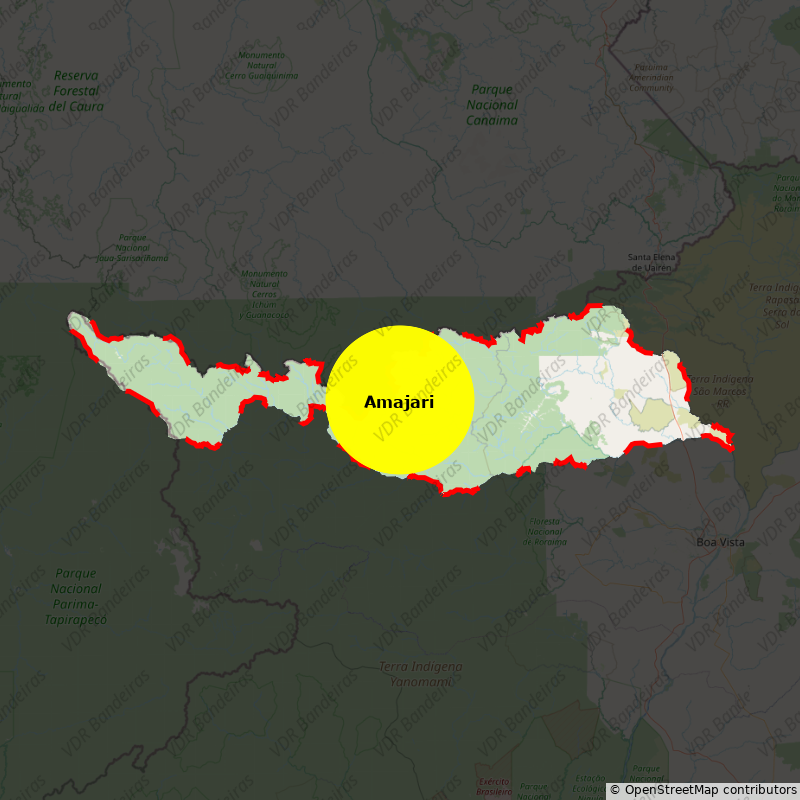
Task: Click the Exército Brasileiro label at the bottom
Action: (493, 786)
